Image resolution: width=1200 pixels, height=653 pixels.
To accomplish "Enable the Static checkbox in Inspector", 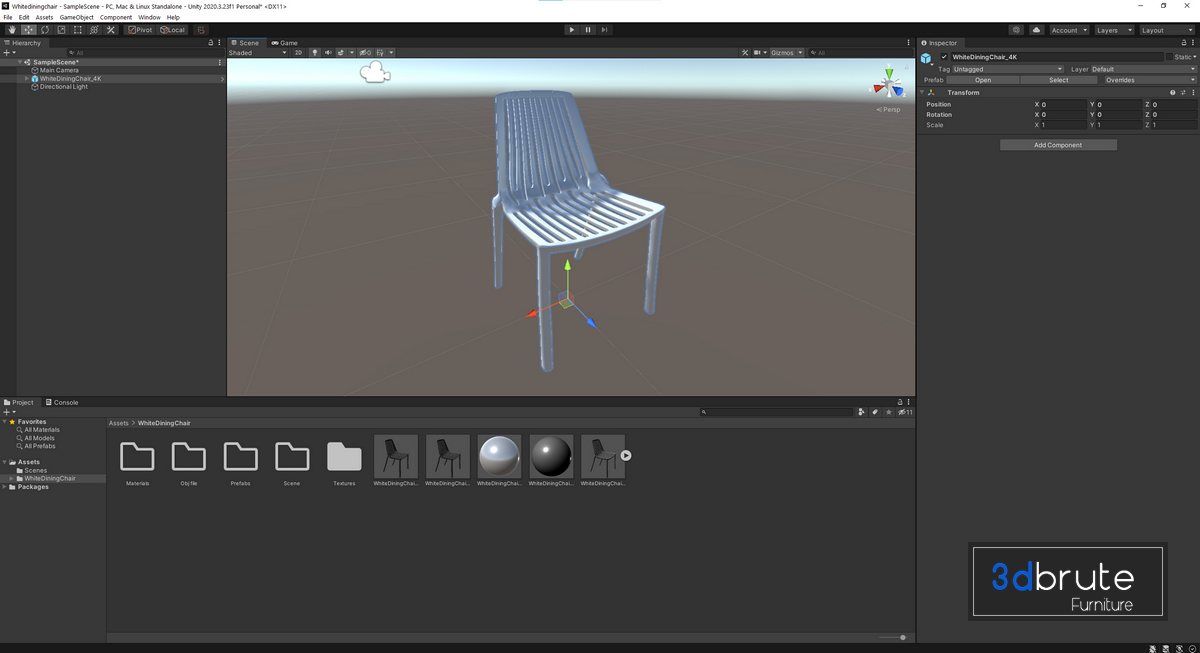I will click(1170, 57).
